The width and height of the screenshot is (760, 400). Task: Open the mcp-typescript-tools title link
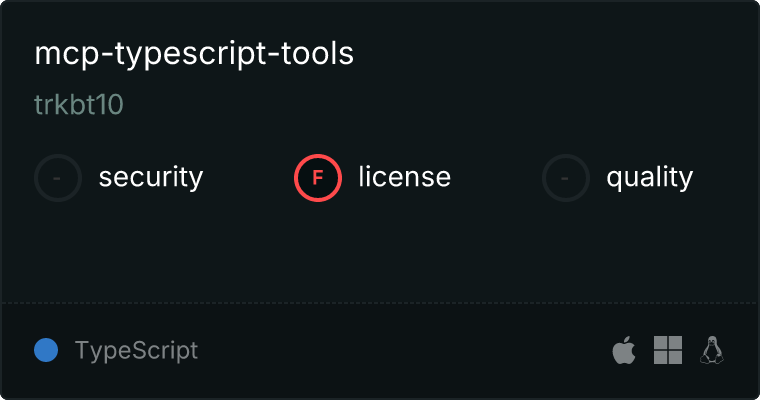pos(194,54)
